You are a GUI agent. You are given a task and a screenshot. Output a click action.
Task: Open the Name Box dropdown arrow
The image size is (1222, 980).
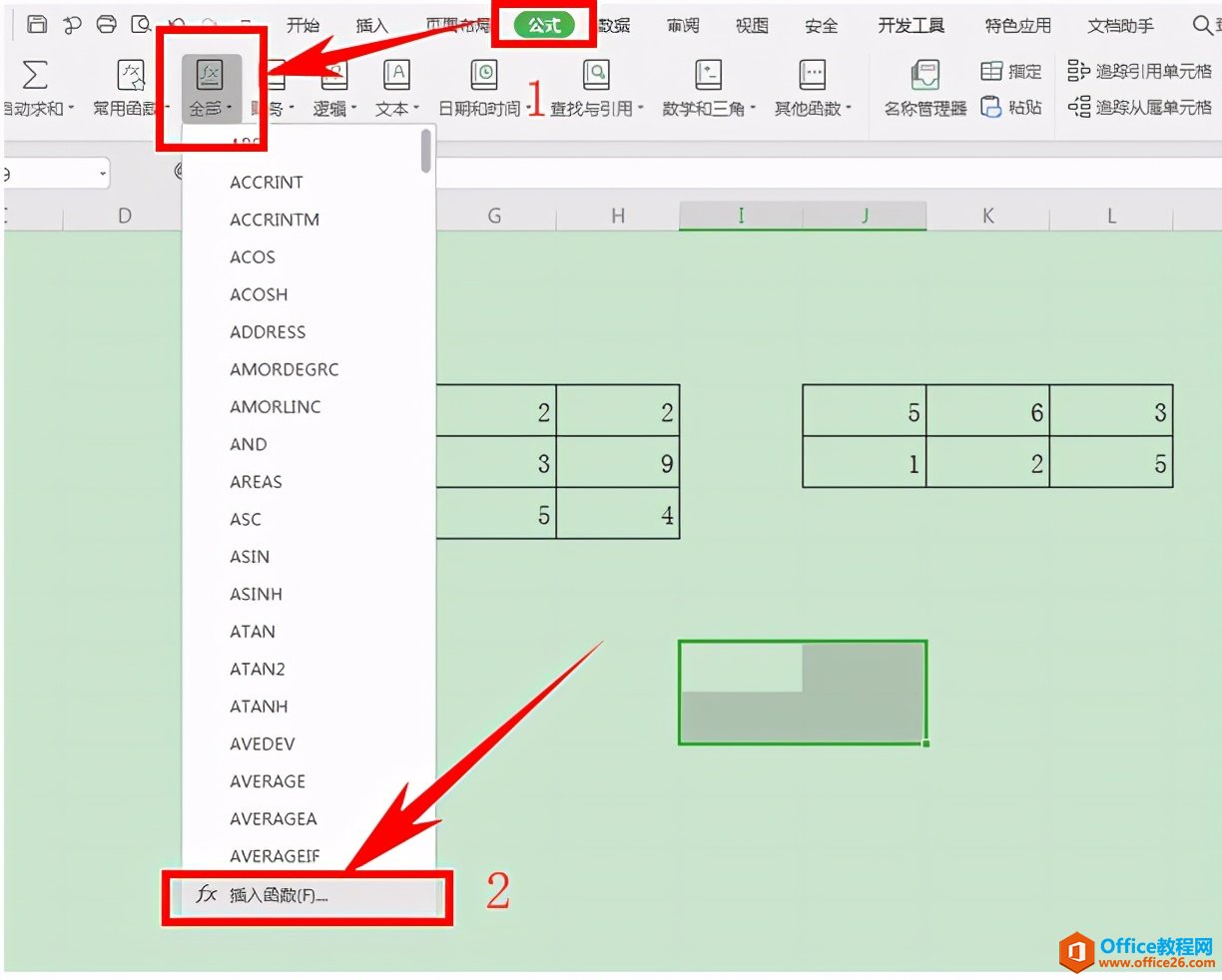[x=103, y=175]
